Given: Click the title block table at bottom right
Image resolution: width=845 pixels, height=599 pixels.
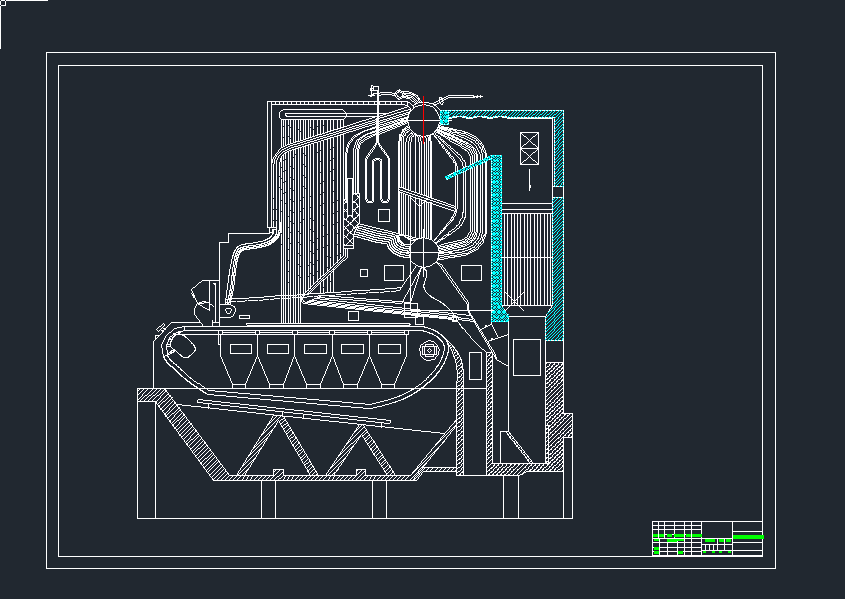Looking at the screenshot, I should point(707,538).
